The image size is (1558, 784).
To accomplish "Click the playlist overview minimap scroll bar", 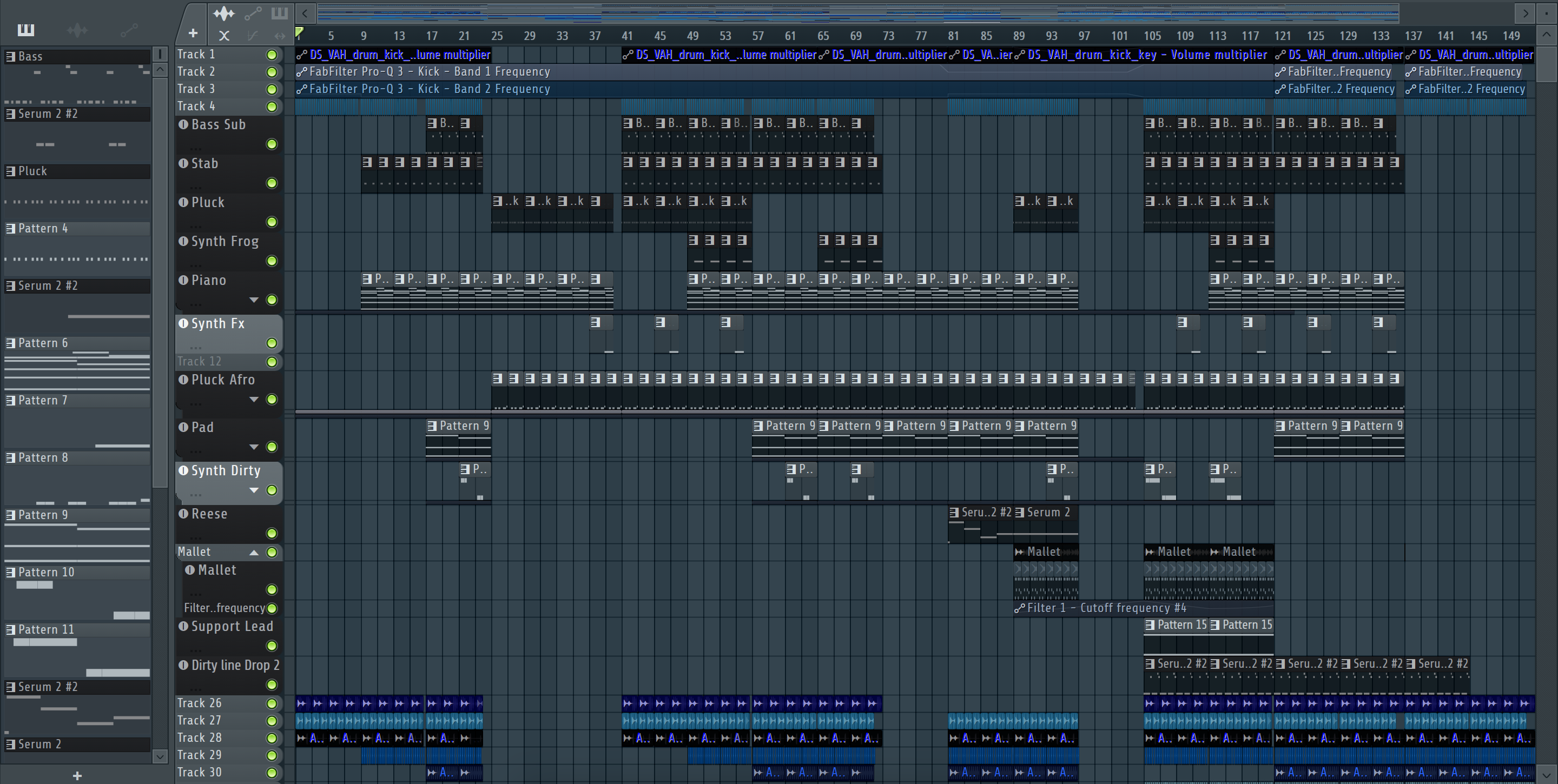I will coord(857,12).
